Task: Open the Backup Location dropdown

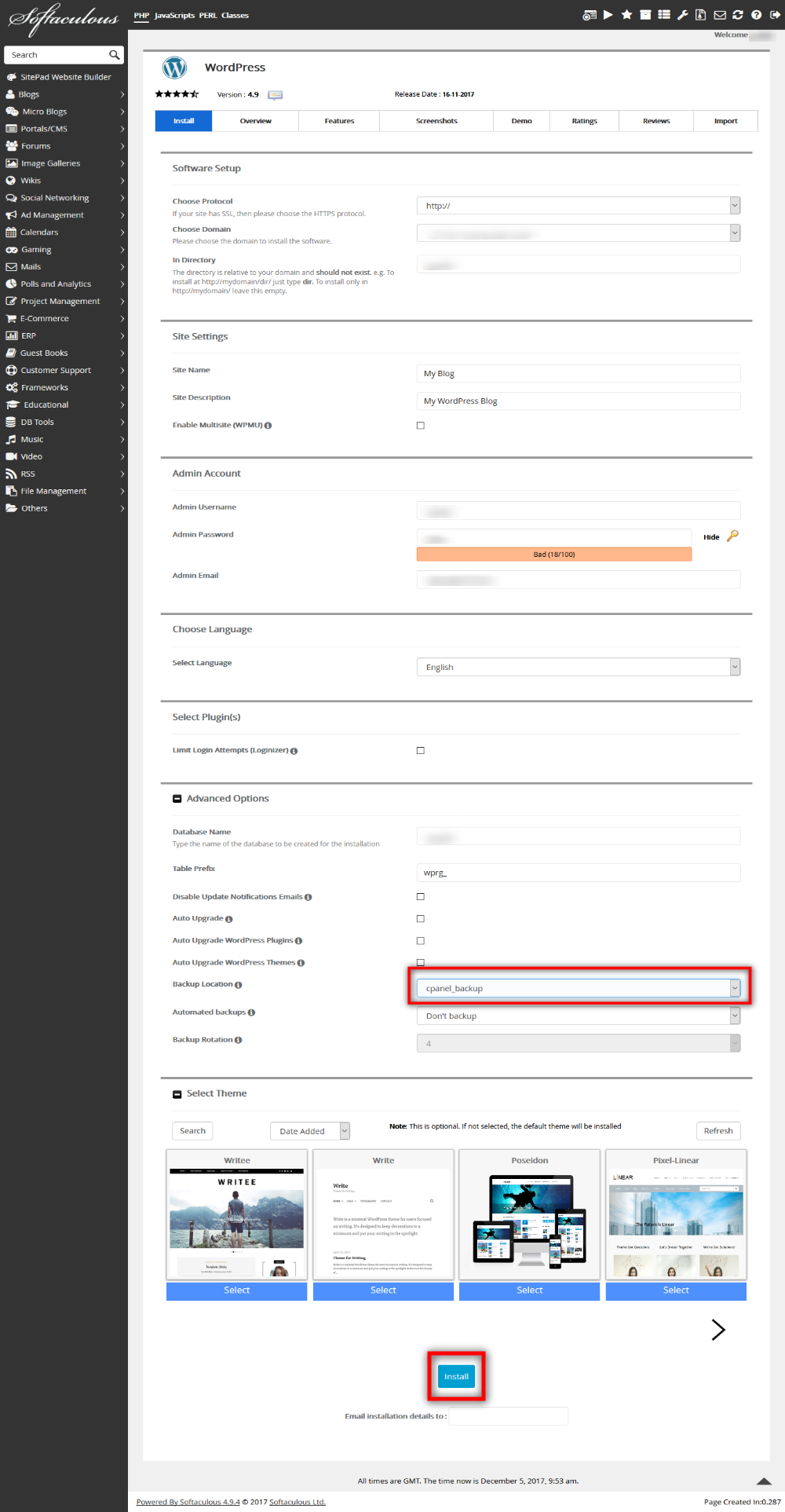Action: pos(579,988)
